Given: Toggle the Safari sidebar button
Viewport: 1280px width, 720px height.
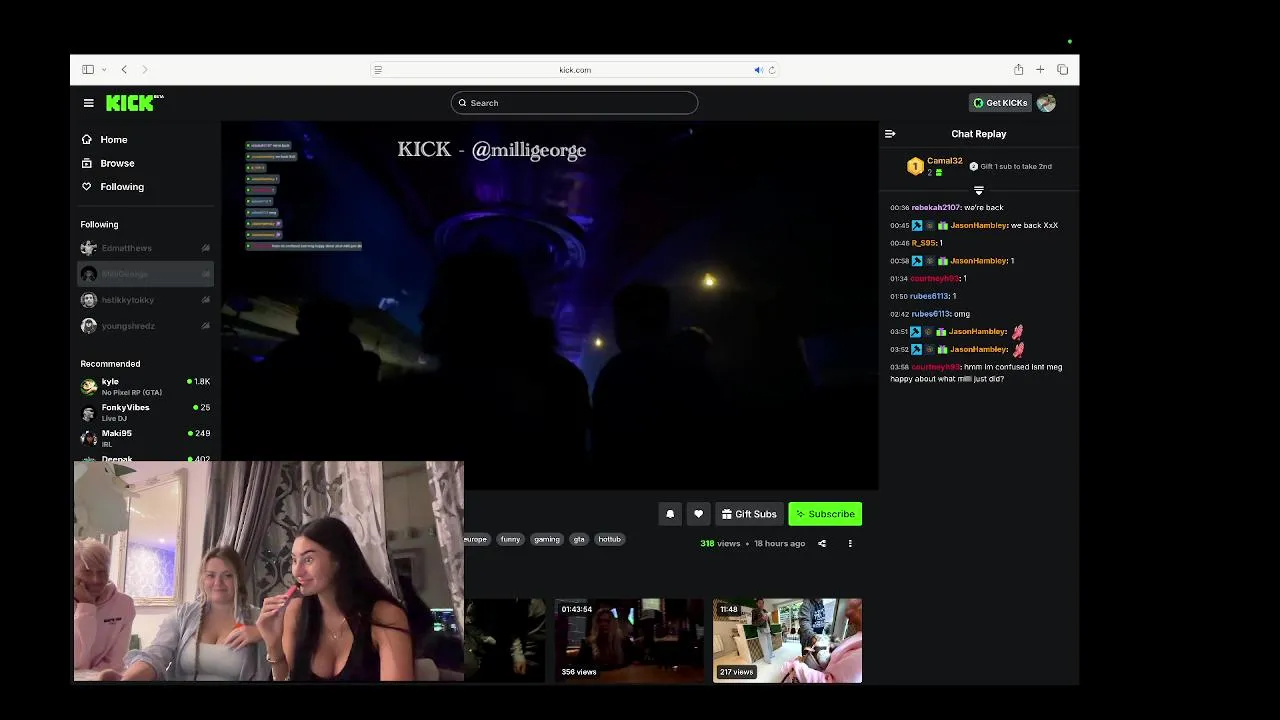Looking at the screenshot, I should pos(88,70).
